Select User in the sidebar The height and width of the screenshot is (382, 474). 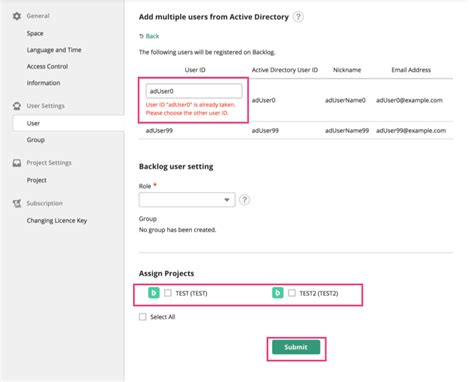point(68,123)
